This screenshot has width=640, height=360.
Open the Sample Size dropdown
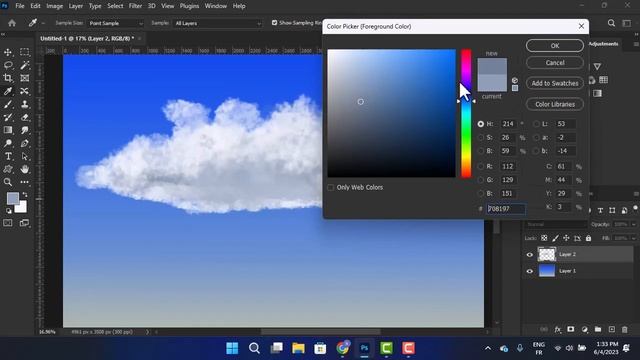[x=116, y=23]
